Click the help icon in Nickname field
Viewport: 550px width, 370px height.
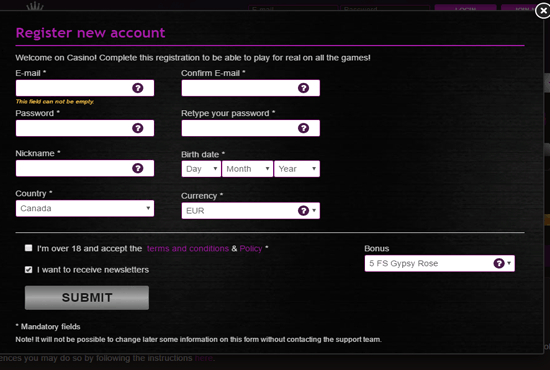coord(138,168)
